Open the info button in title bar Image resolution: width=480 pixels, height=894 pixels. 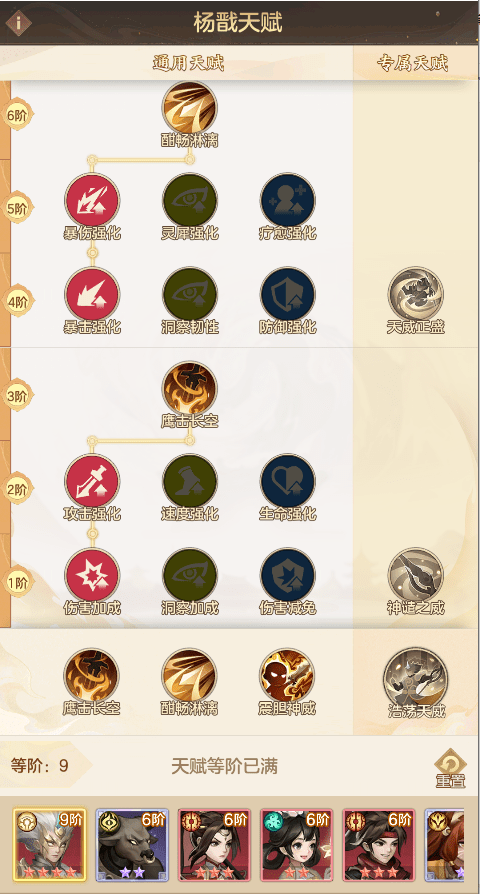click(18, 23)
